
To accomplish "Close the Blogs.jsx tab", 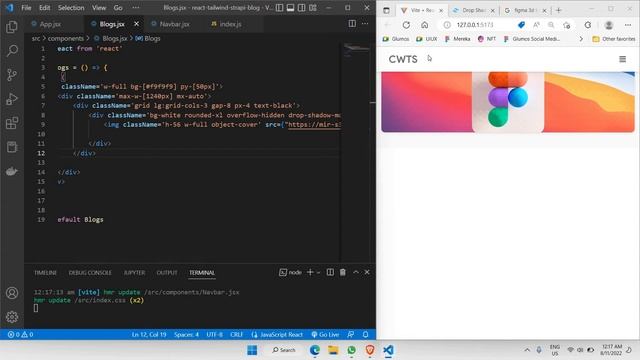I will (x=136, y=24).
